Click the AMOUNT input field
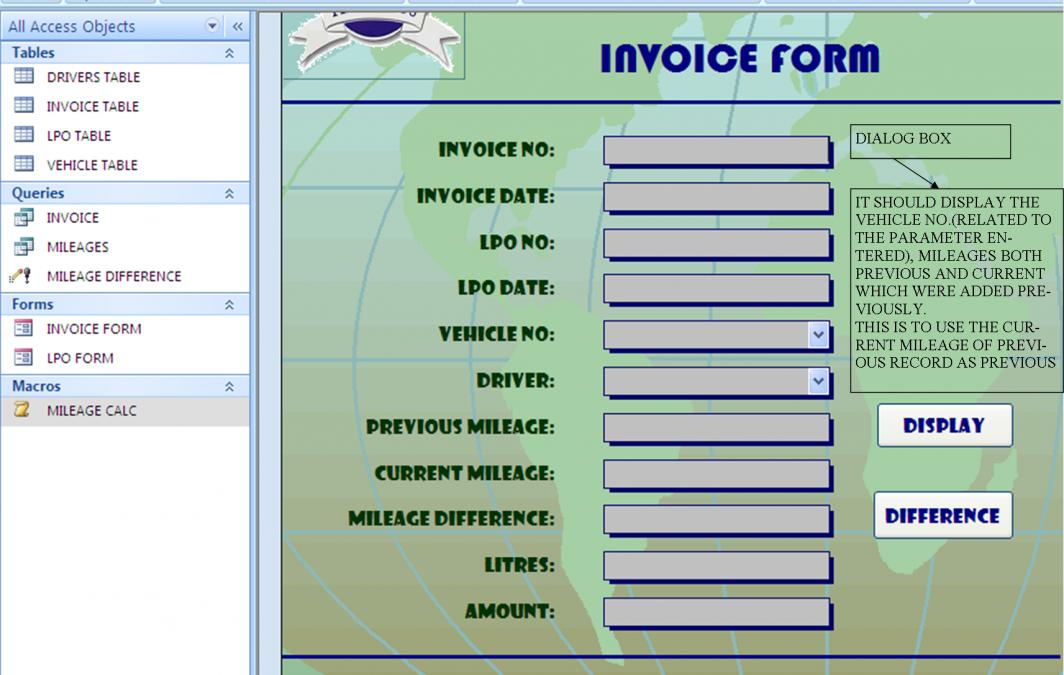 (717, 613)
